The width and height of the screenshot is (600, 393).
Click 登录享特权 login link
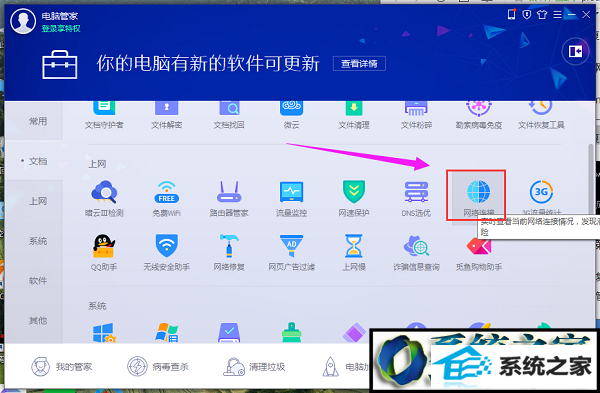(61, 28)
